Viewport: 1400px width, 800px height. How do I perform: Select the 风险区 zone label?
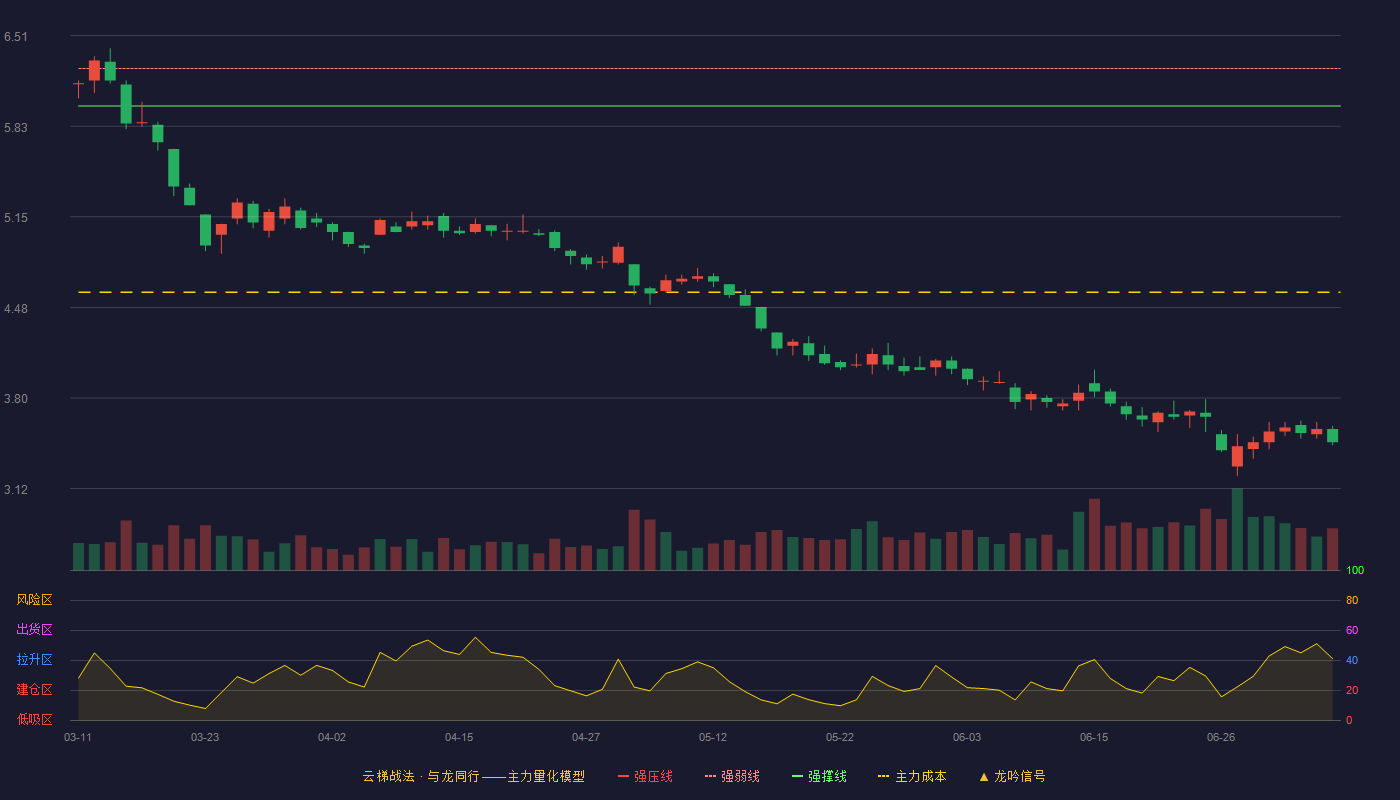pos(34,600)
